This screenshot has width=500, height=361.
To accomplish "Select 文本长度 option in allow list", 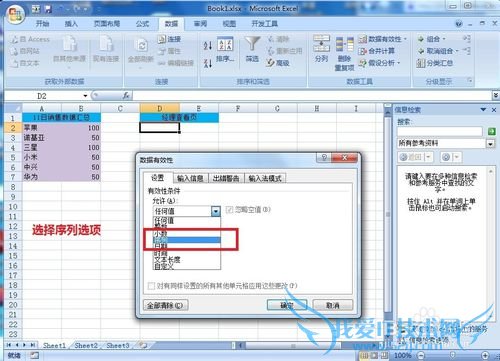I will [x=187, y=259].
